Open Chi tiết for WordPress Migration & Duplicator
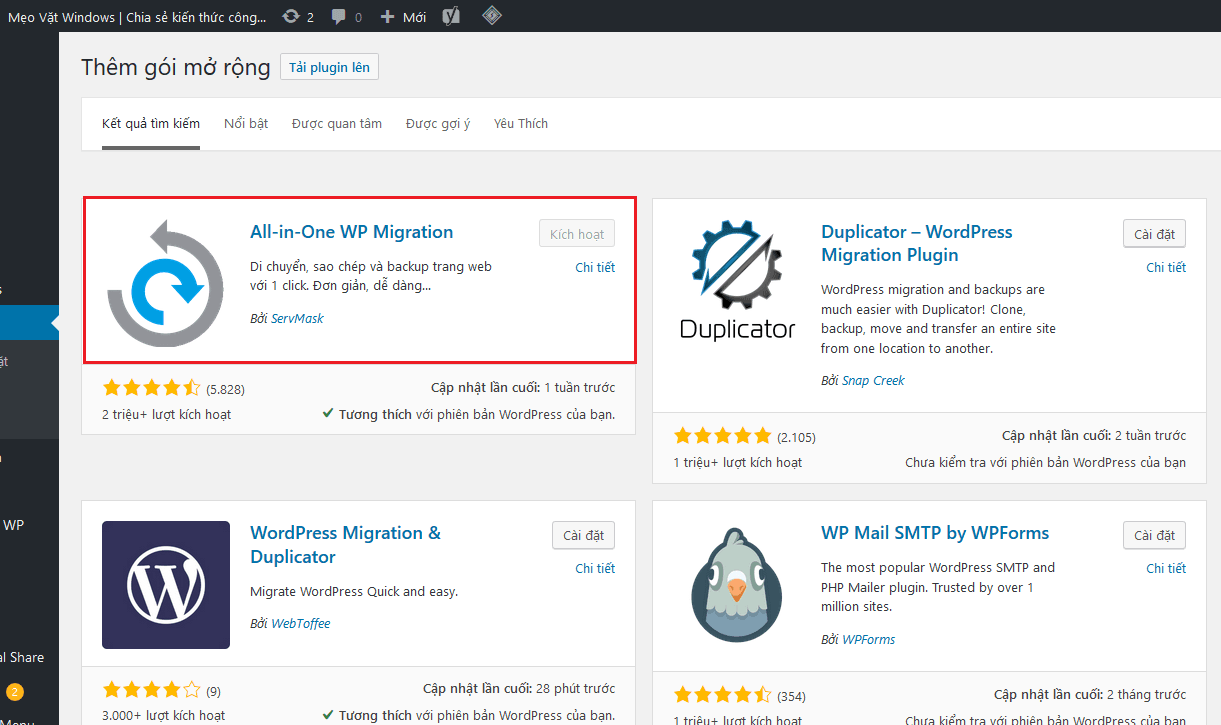 tap(595, 568)
